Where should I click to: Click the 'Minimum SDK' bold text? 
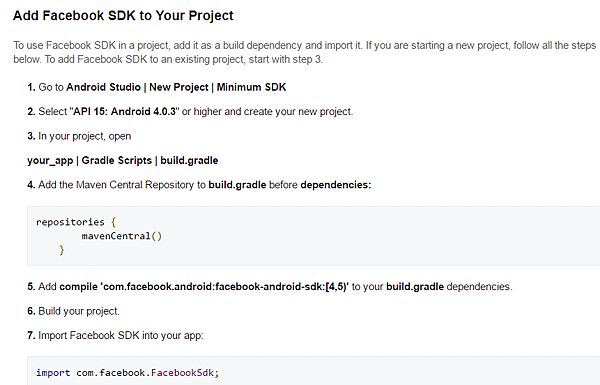click(251, 87)
